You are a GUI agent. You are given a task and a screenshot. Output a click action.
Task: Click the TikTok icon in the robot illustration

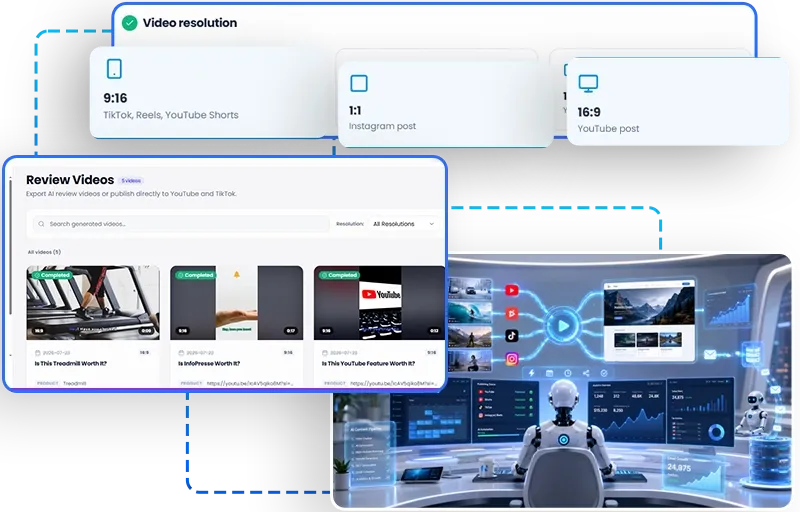pyautogui.click(x=512, y=336)
